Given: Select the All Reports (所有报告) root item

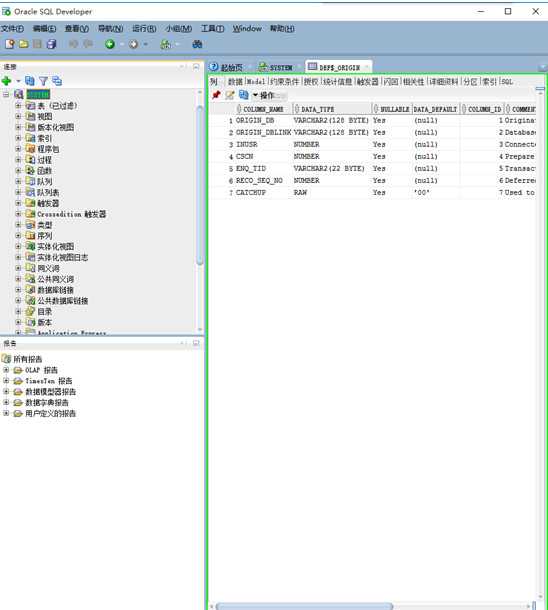Looking at the screenshot, I should point(28,359).
